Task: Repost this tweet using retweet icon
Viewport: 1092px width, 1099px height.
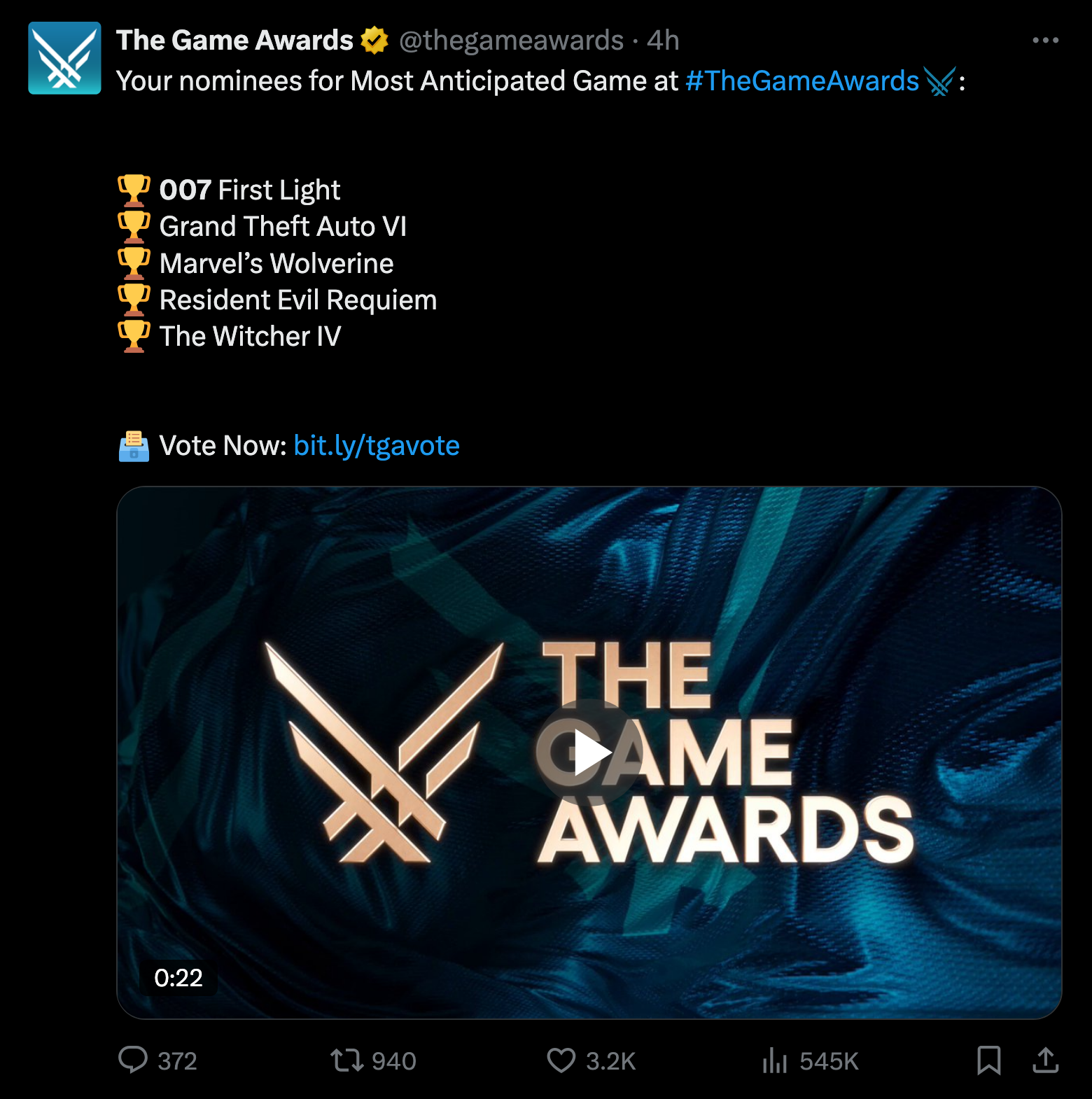Action: pos(347,1060)
